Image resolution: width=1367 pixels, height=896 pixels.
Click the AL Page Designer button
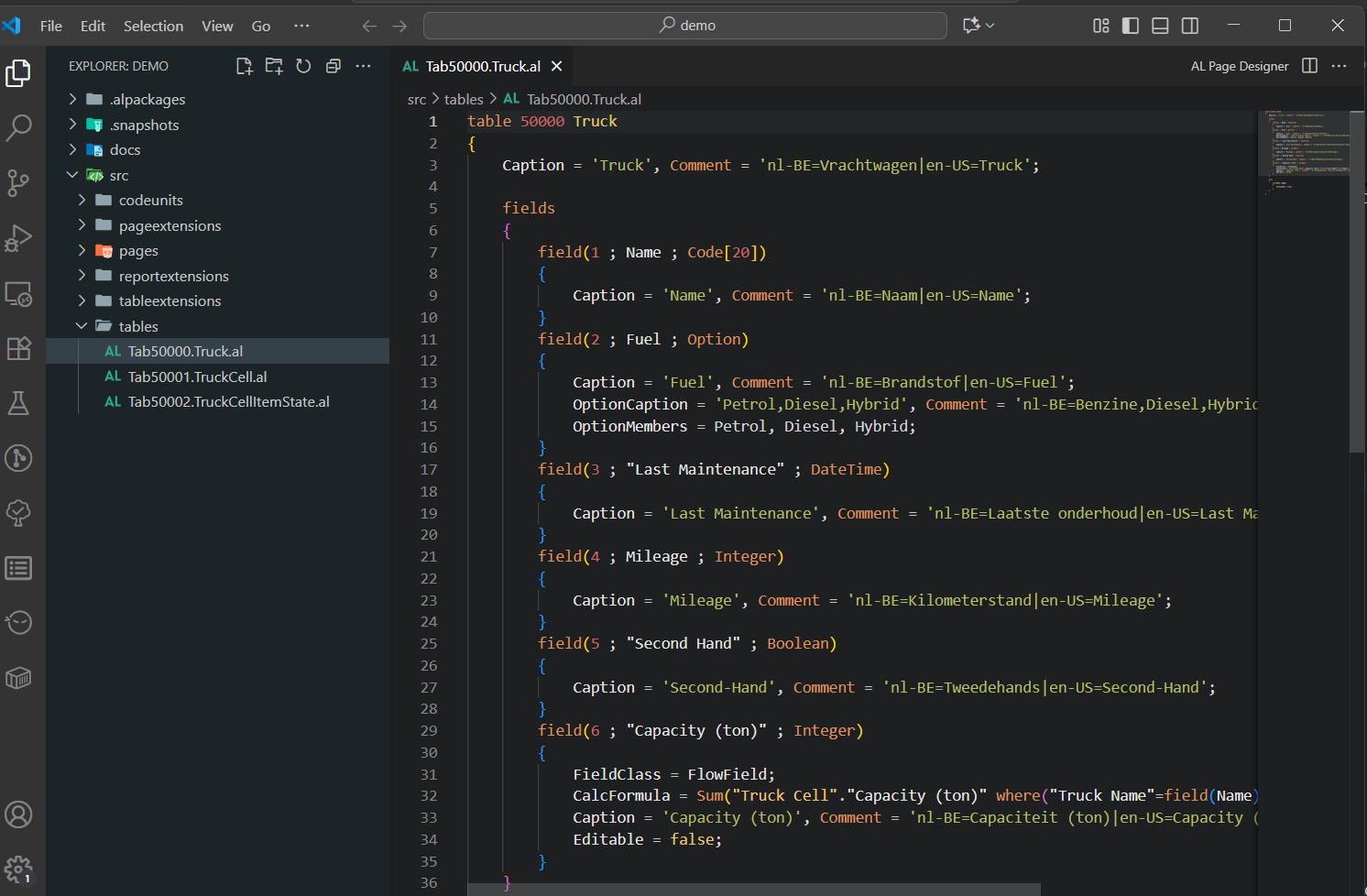click(1239, 66)
